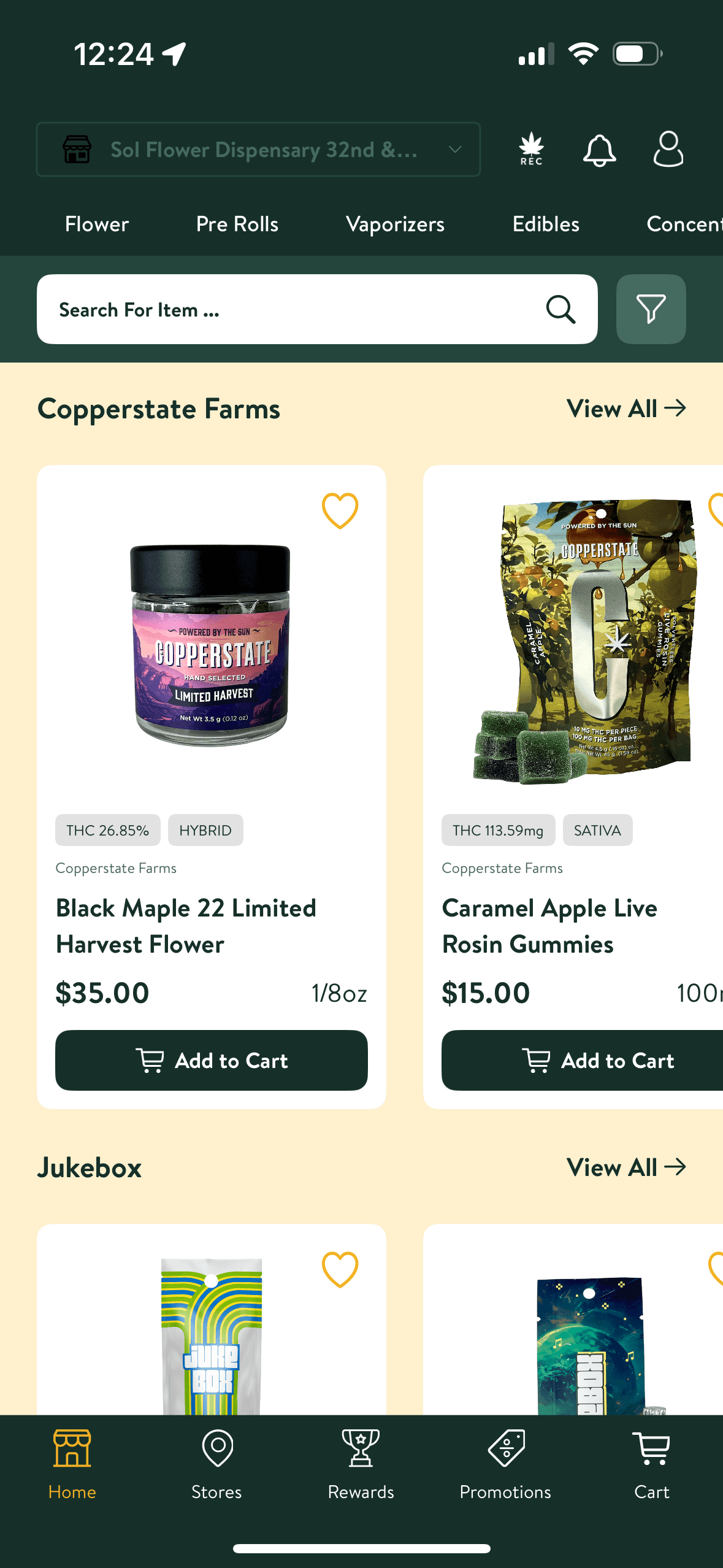This screenshot has width=723, height=1568.
Task: Open the Rewards trophy tab
Action: 361,1463
